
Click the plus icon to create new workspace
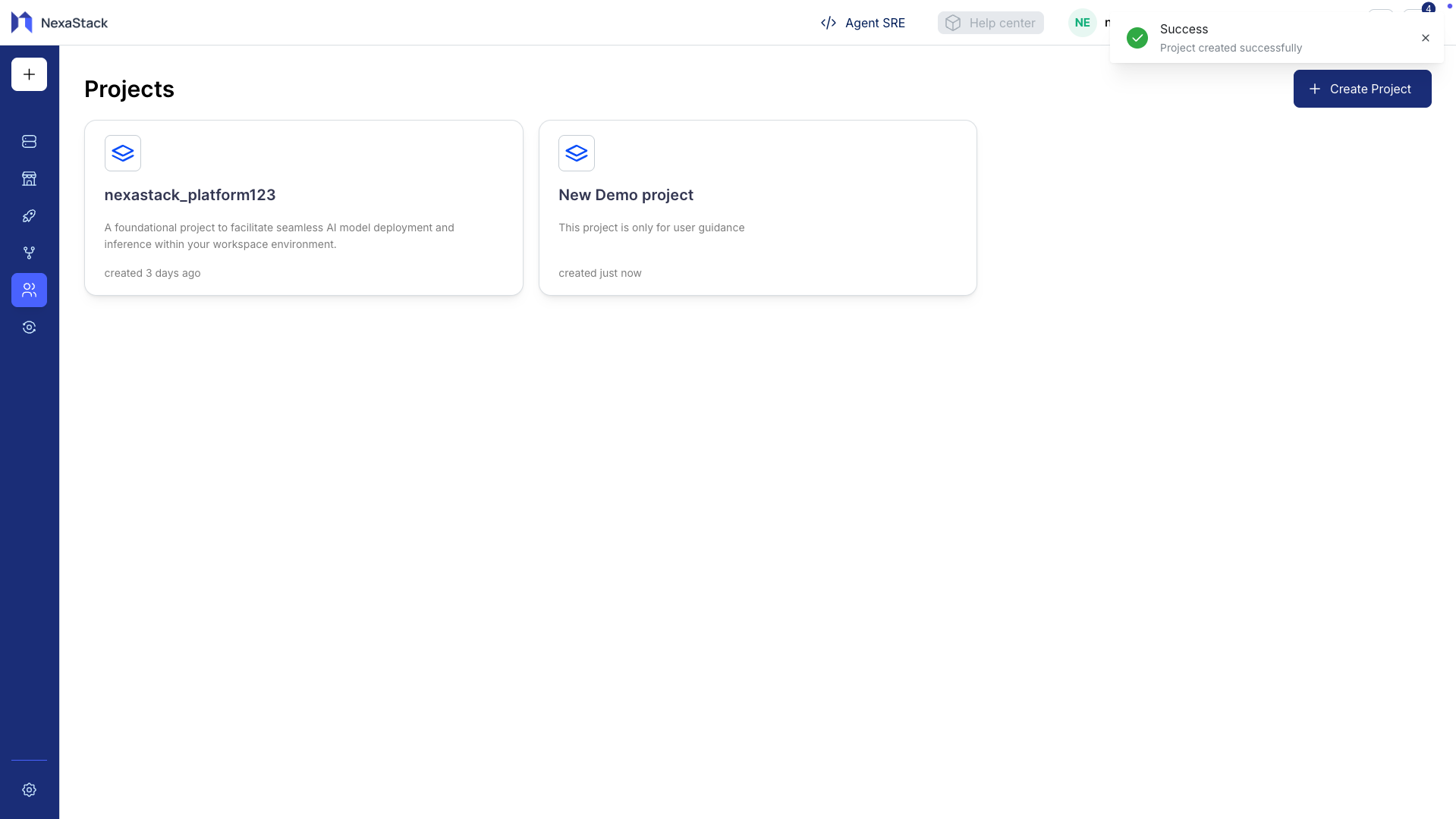(x=29, y=74)
